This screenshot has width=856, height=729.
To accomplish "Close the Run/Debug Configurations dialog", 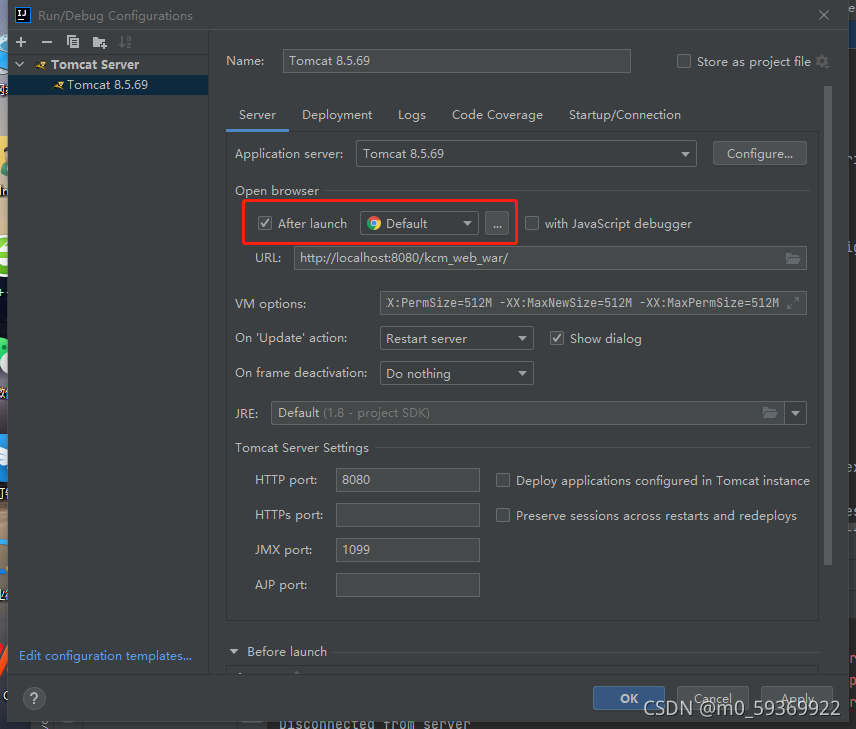I will 824,15.
